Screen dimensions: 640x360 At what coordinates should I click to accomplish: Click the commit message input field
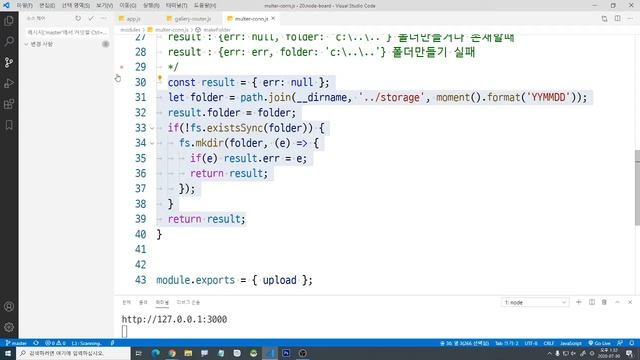click(66, 32)
